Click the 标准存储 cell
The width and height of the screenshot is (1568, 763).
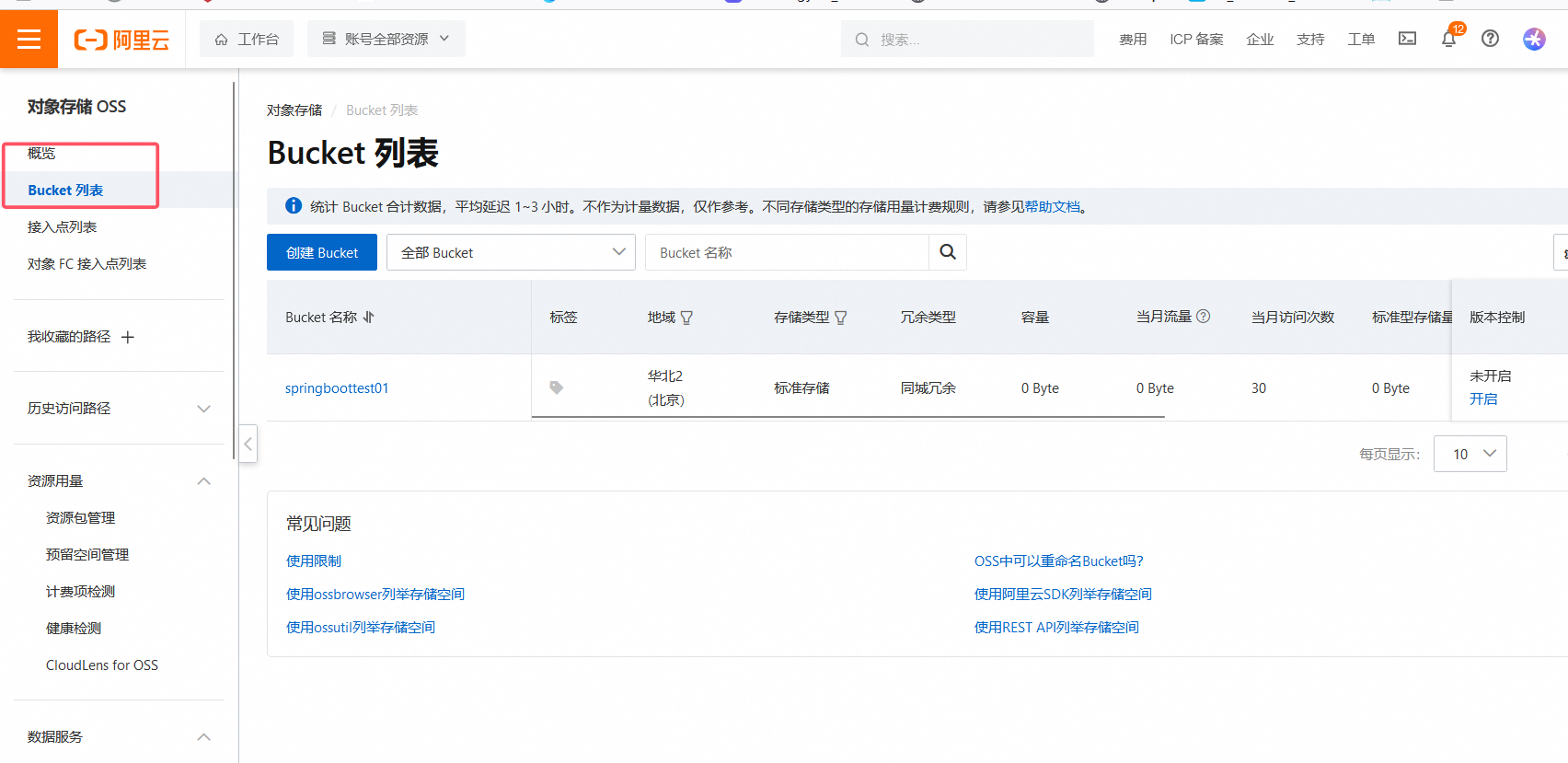pyautogui.click(x=801, y=387)
